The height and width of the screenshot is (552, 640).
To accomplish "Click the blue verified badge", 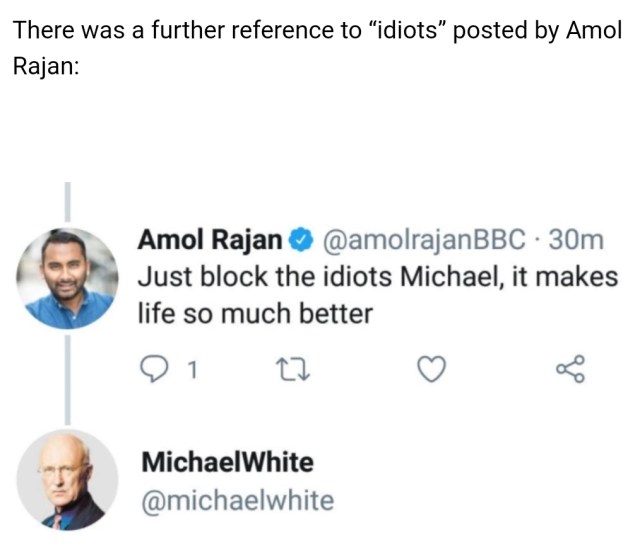I will pyautogui.click(x=299, y=240).
